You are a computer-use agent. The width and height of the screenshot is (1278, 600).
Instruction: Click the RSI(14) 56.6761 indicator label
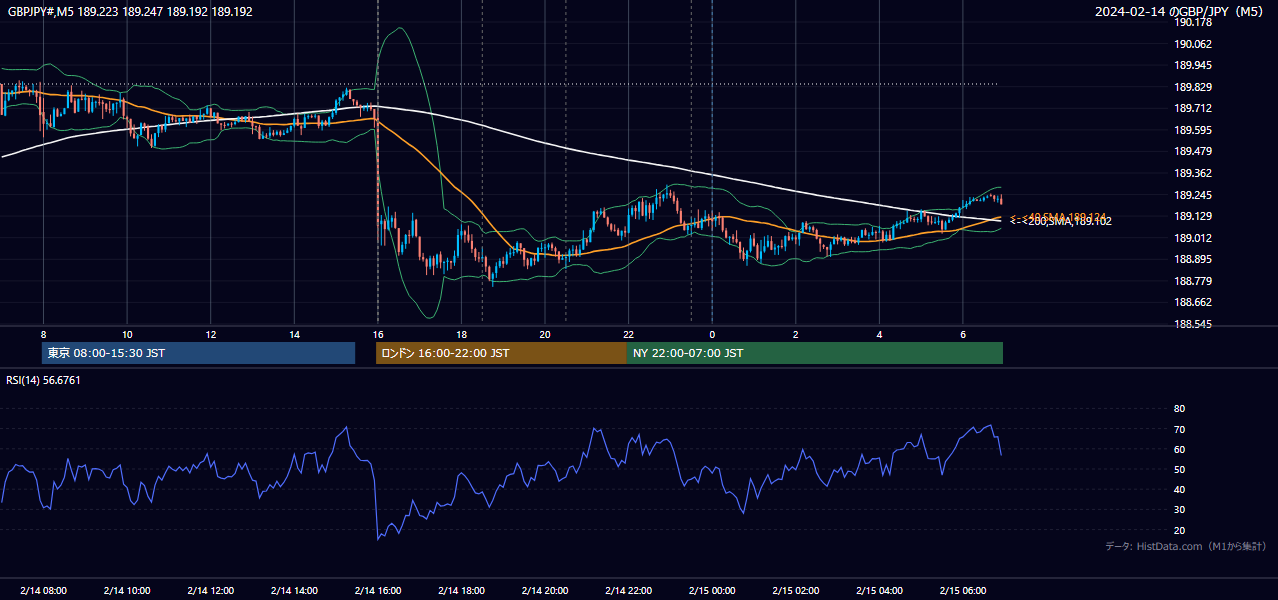[44, 380]
